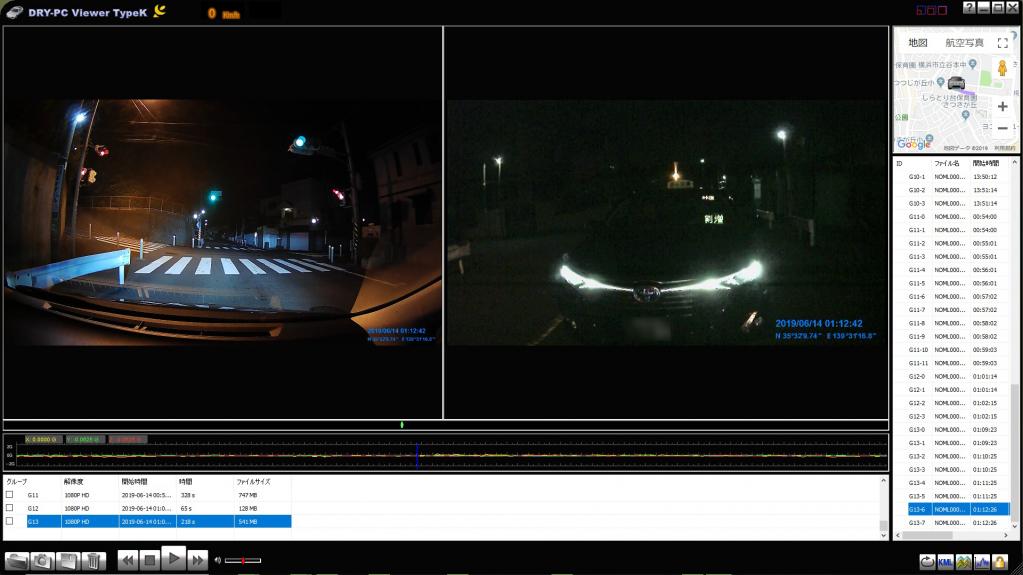The width and height of the screenshot is (1023, 575).
Task: Select the G11 group row
Action: [x=159, y=495]
